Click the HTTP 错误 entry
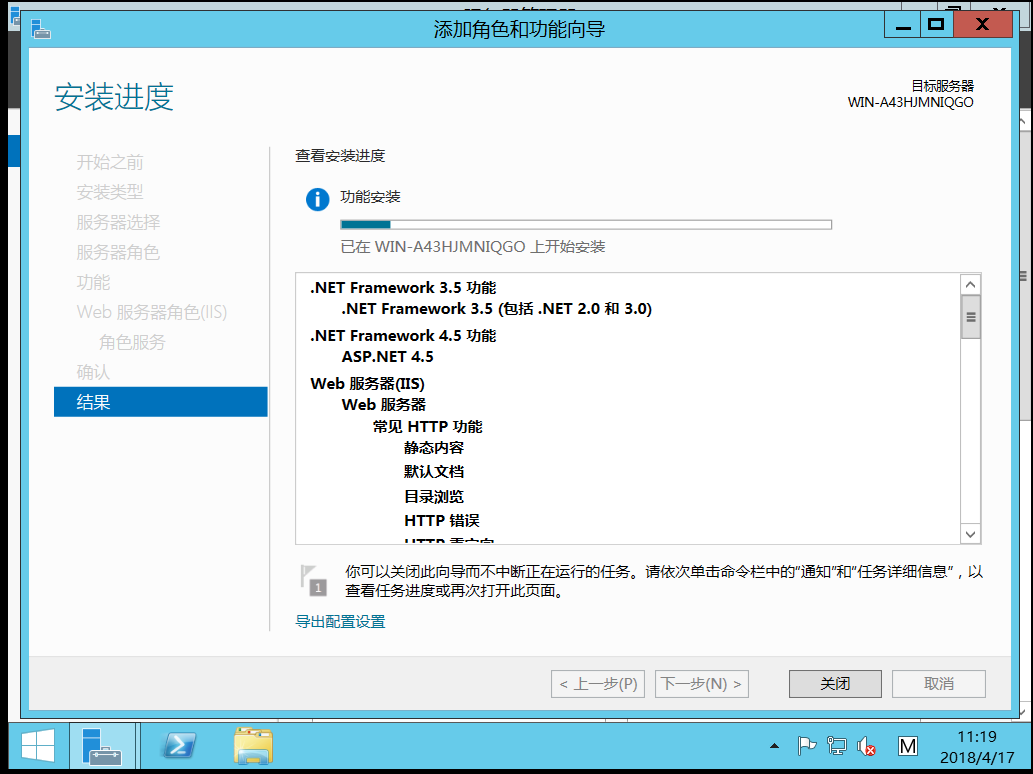 441,521
